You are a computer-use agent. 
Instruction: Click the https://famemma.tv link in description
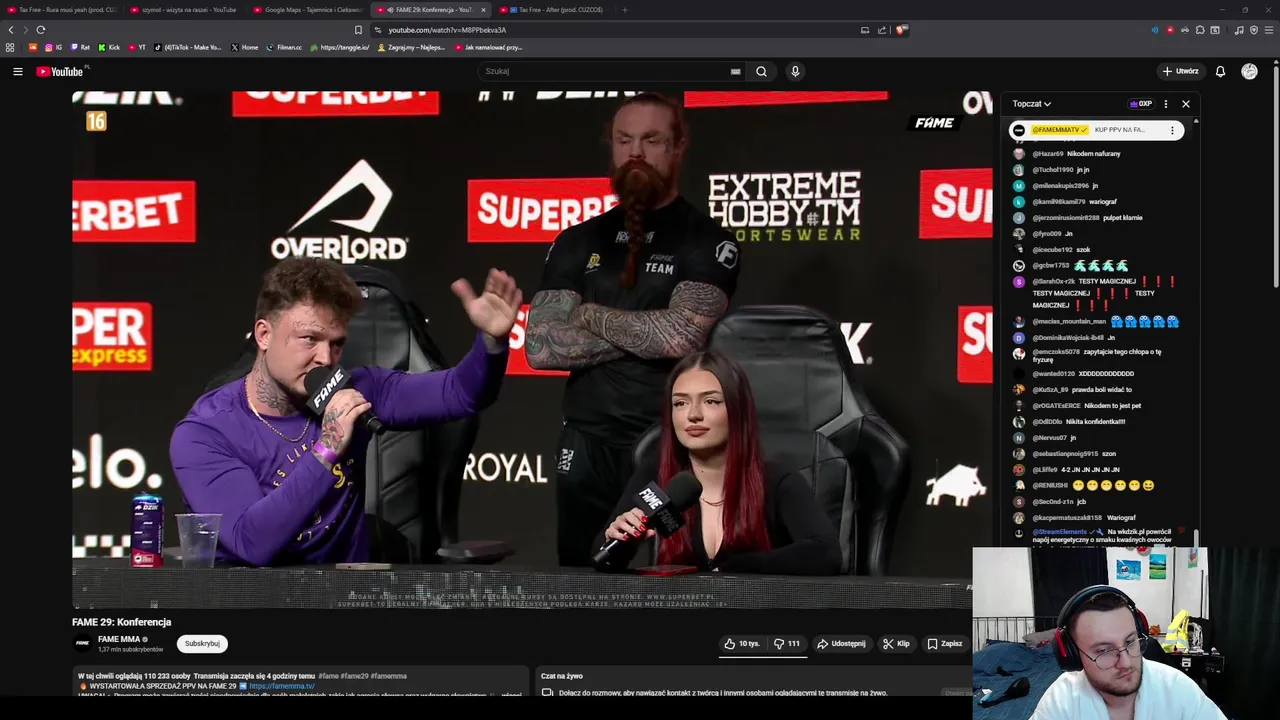coord(282,686)
